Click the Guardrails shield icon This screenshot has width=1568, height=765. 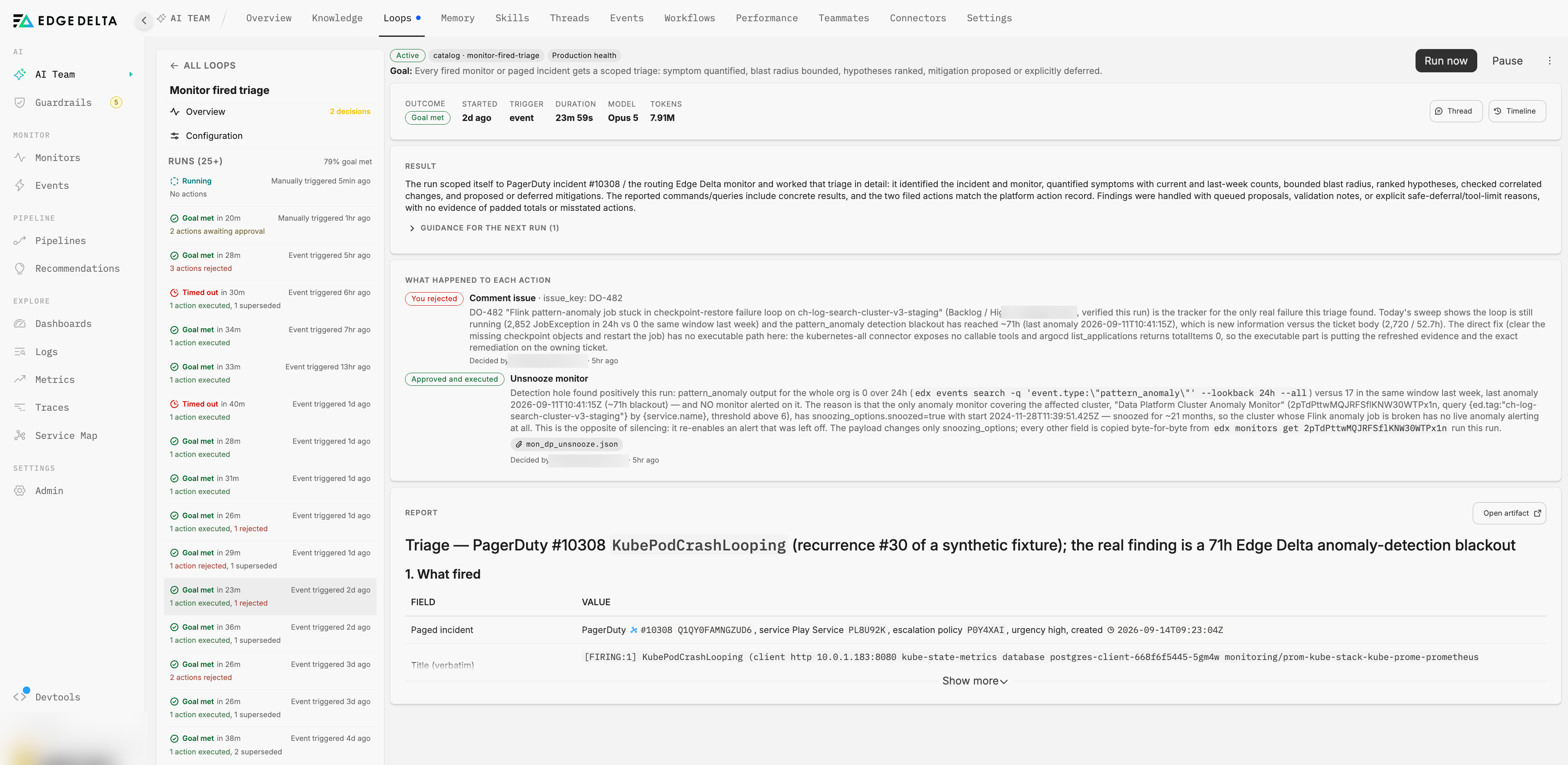pyautogui.click(x=20, y=102)
